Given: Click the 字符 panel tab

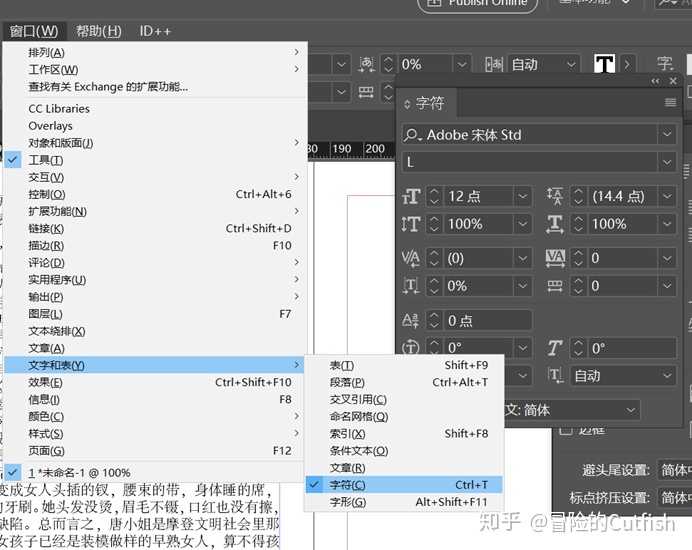Looking at the screenshot, I should coord(426,103).
